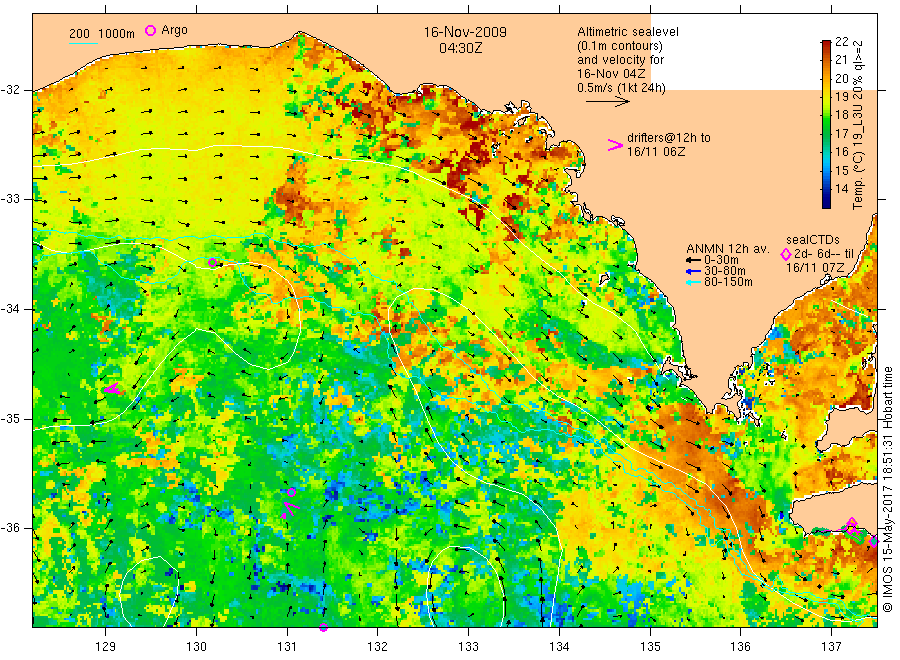Click the 'drifters@12h to' legend text

pos(669,138)
